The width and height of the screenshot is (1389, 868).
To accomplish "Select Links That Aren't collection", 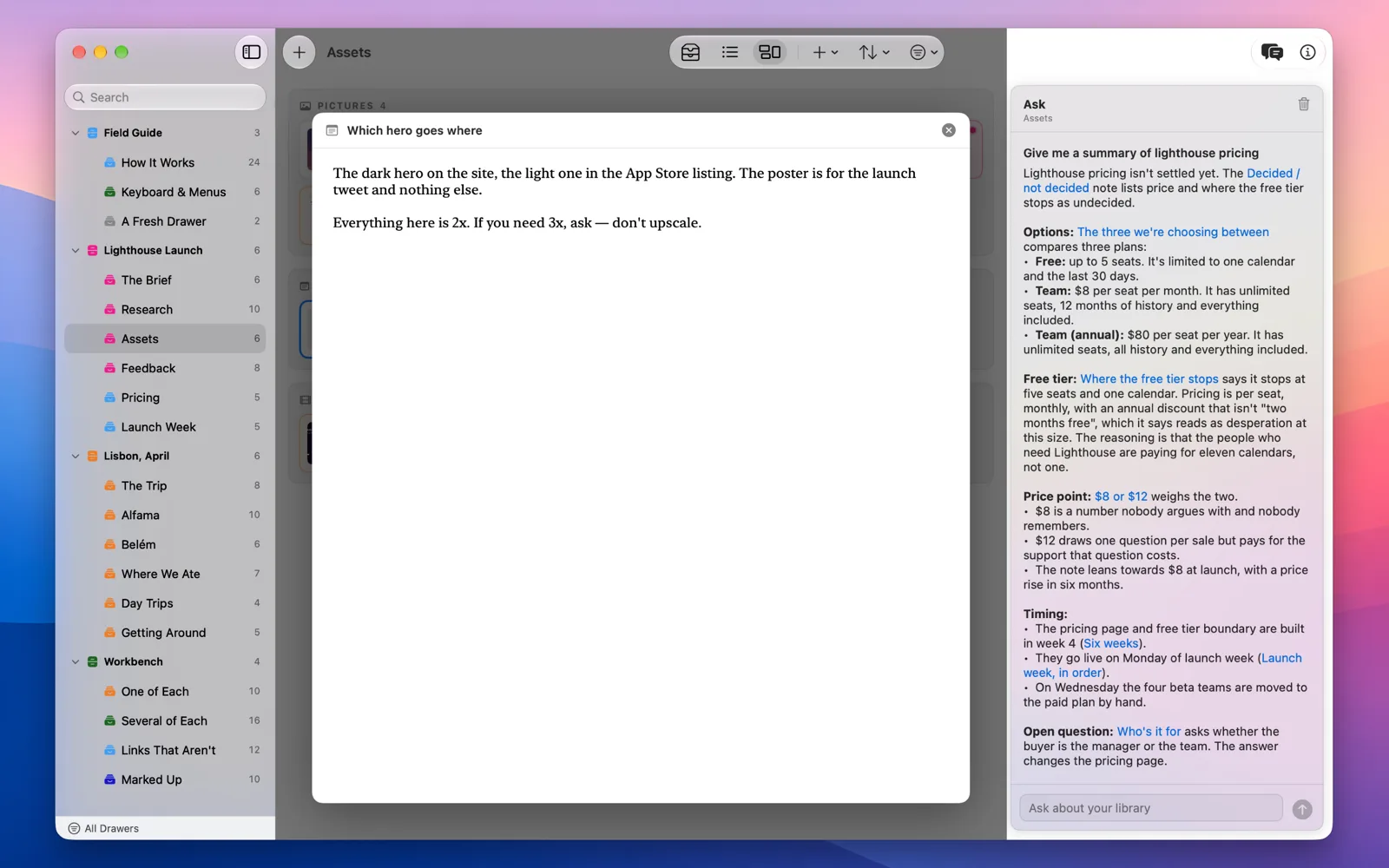I will pos(165,750).
